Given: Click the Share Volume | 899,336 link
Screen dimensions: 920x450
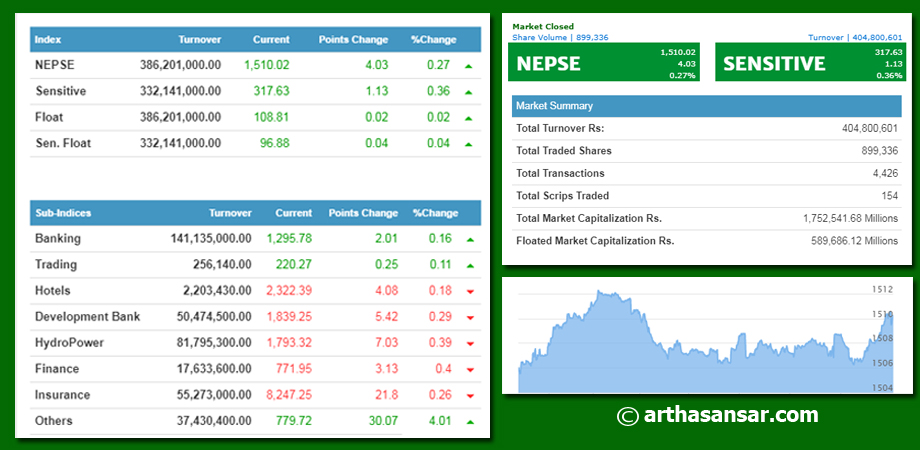Looking at the screenshot, I should point(560,37).
